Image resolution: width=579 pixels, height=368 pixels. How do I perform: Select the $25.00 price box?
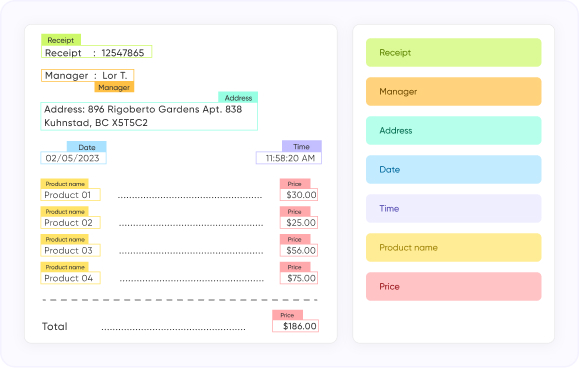299,223
